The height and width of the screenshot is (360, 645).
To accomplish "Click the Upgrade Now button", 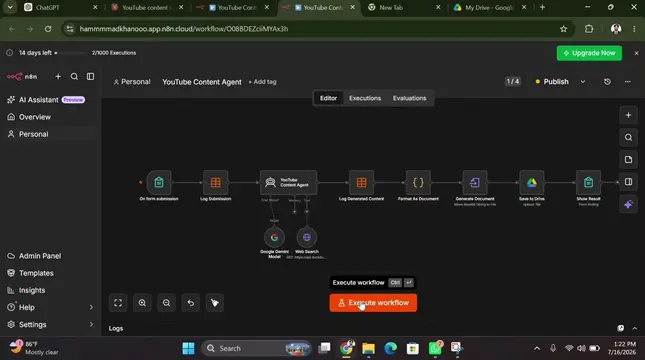I will click(589, 53).
